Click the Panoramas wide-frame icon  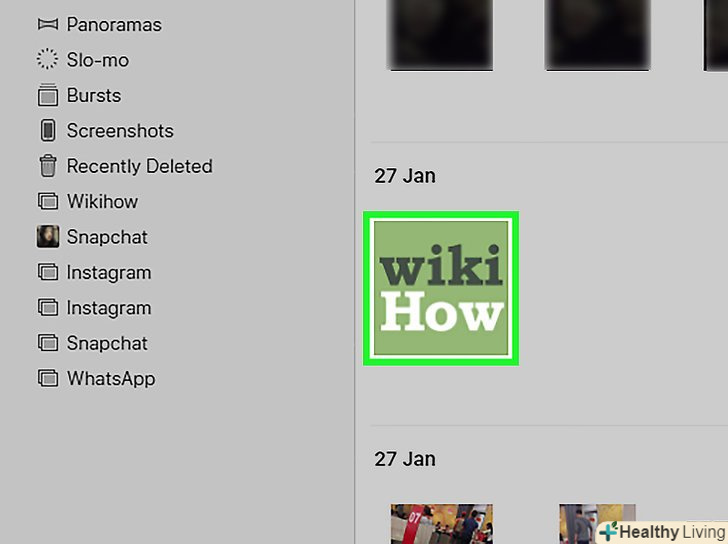click(x=47, y=25)
